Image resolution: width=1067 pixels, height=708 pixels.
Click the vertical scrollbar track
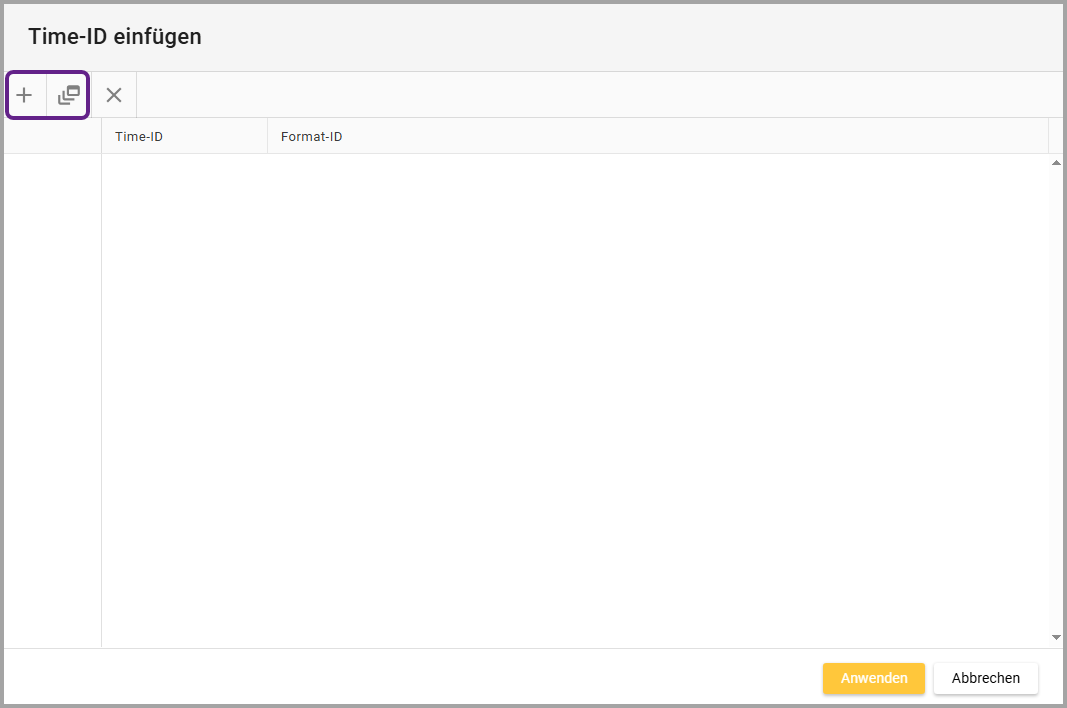[1056, 400]
